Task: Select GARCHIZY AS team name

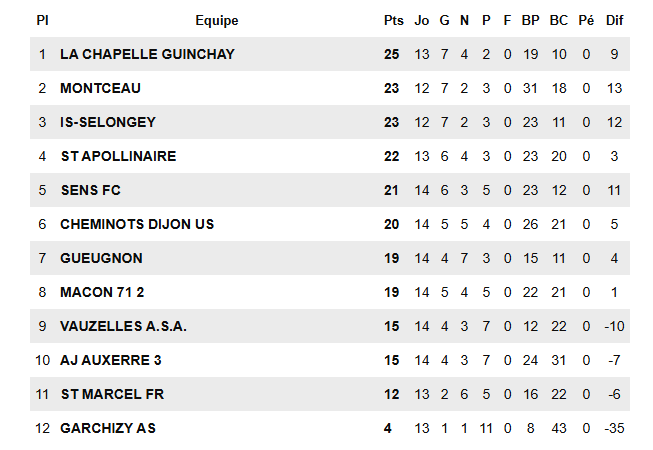Action: (108, 428)
